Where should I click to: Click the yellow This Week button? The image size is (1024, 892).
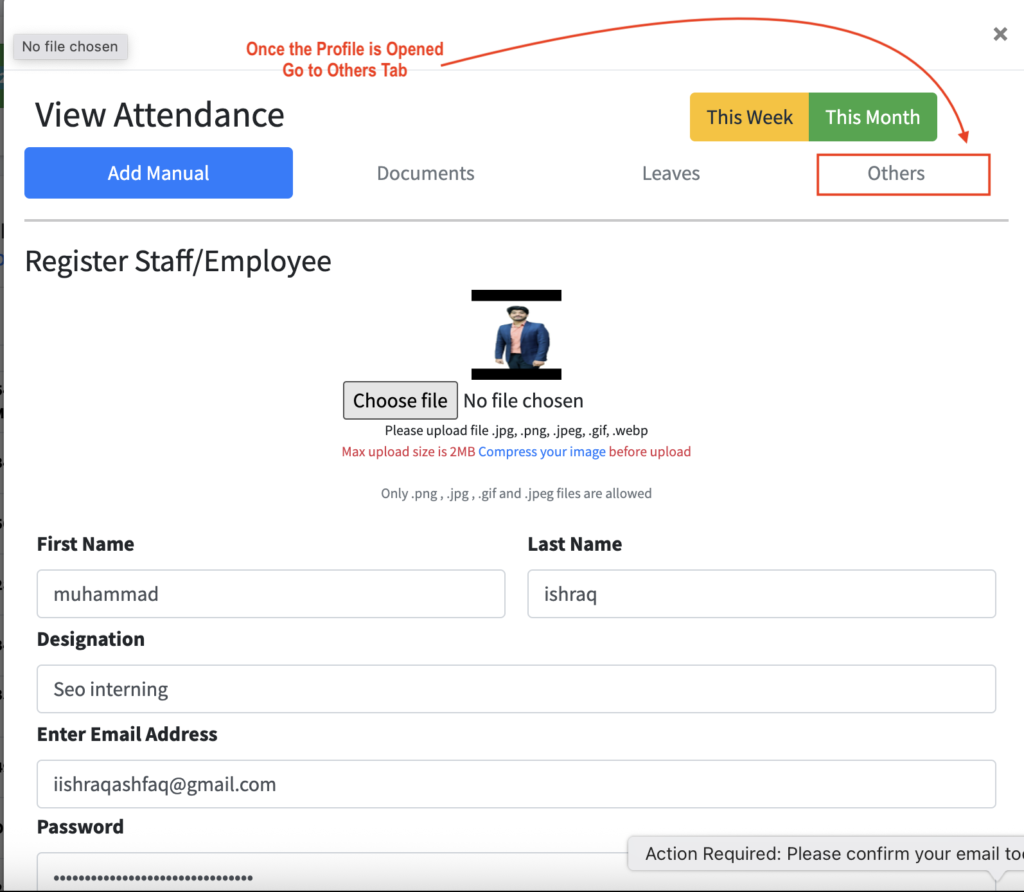tap(749, 117)
